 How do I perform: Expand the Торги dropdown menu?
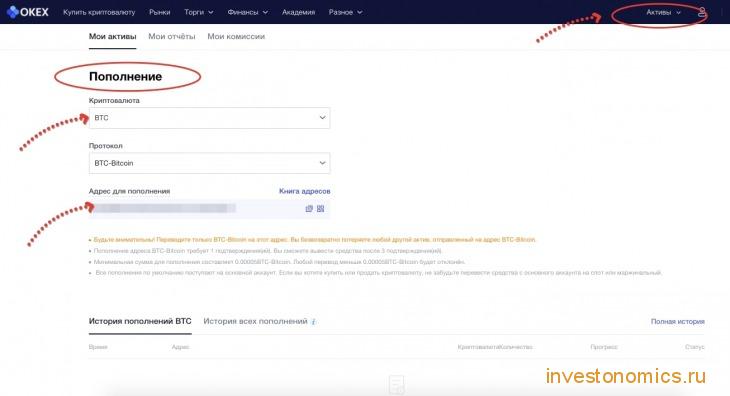coord(199,12)
